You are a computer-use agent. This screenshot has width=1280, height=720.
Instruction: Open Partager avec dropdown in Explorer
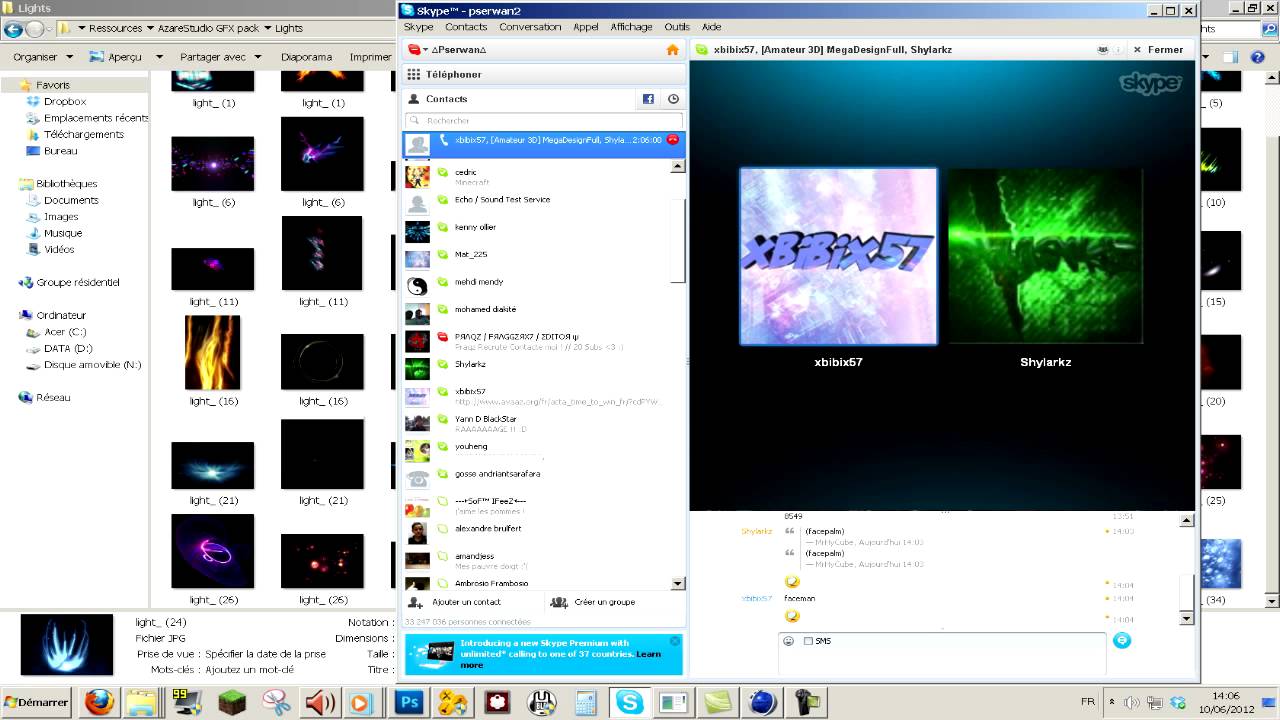click(219, 57)
